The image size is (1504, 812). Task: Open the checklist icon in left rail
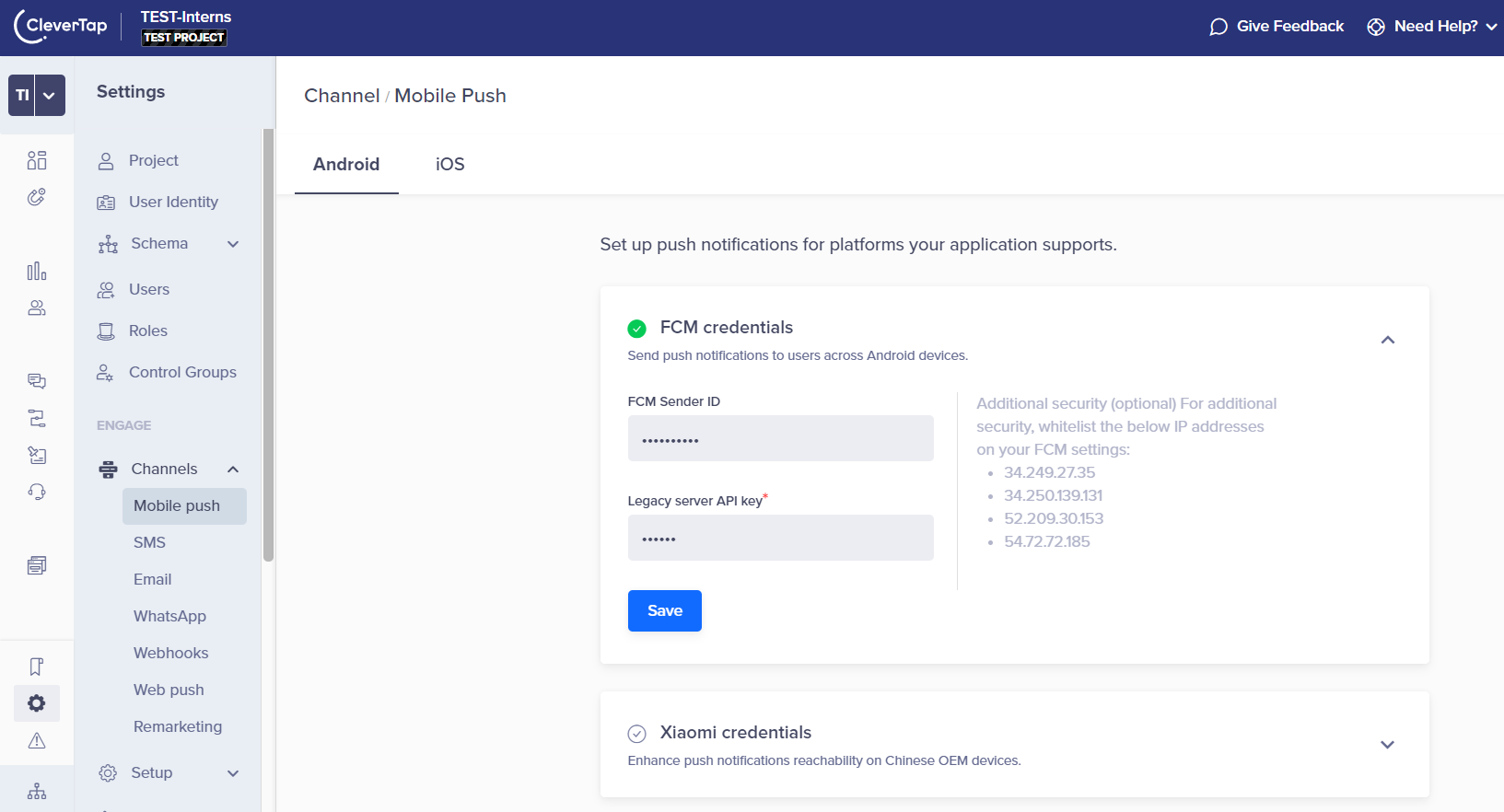pyautogui.click(x=37, y=455)
